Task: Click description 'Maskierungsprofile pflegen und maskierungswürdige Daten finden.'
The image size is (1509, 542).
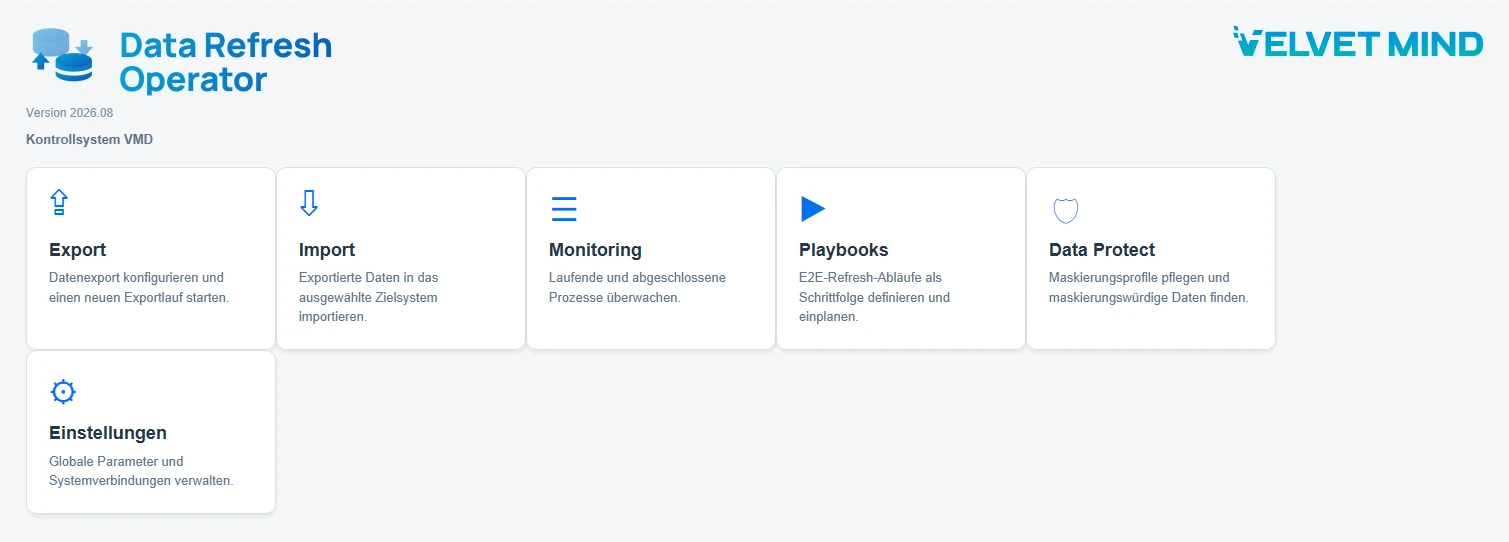Action: pos(1148,288)
